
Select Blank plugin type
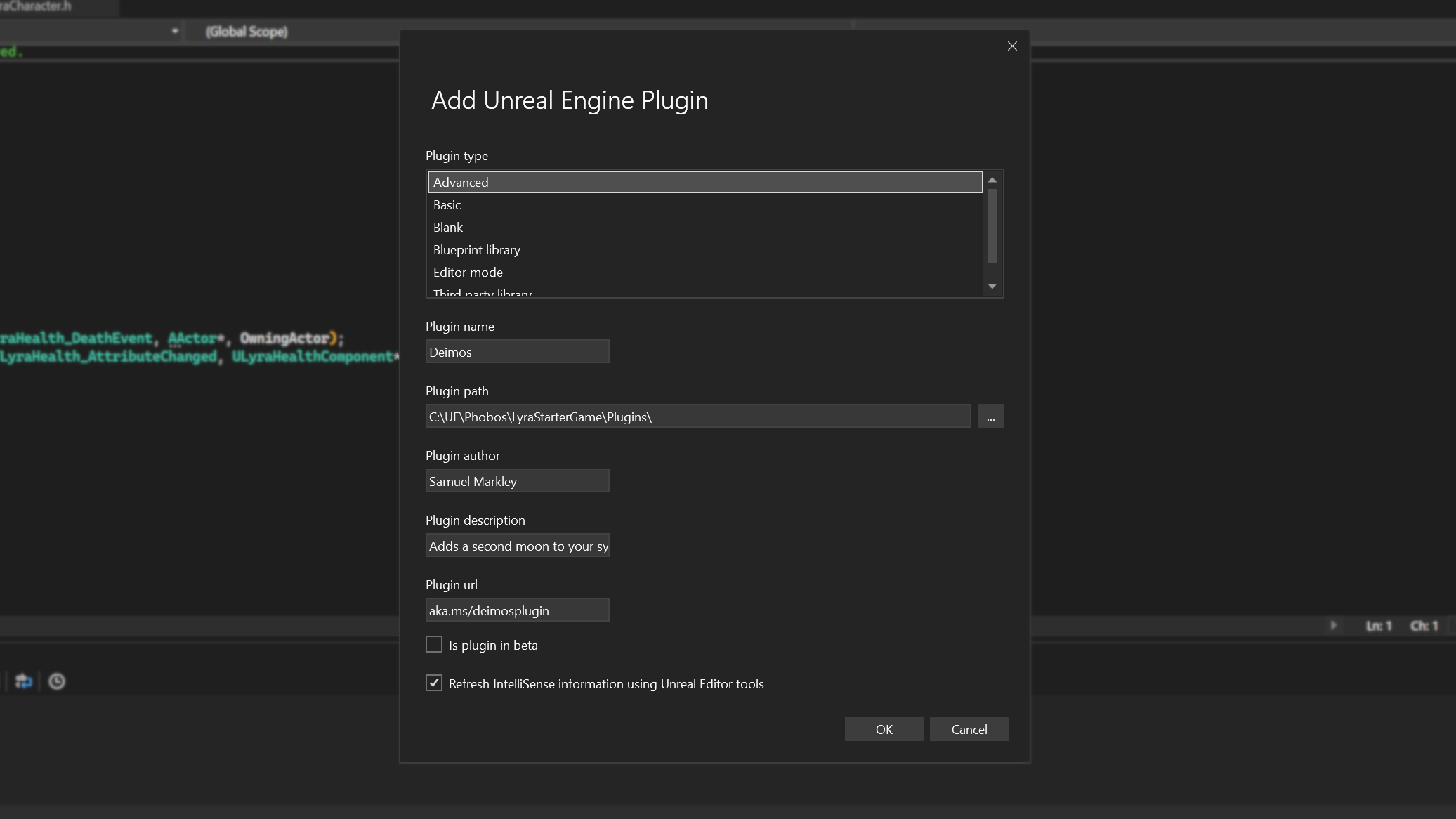tap(447, 227)
